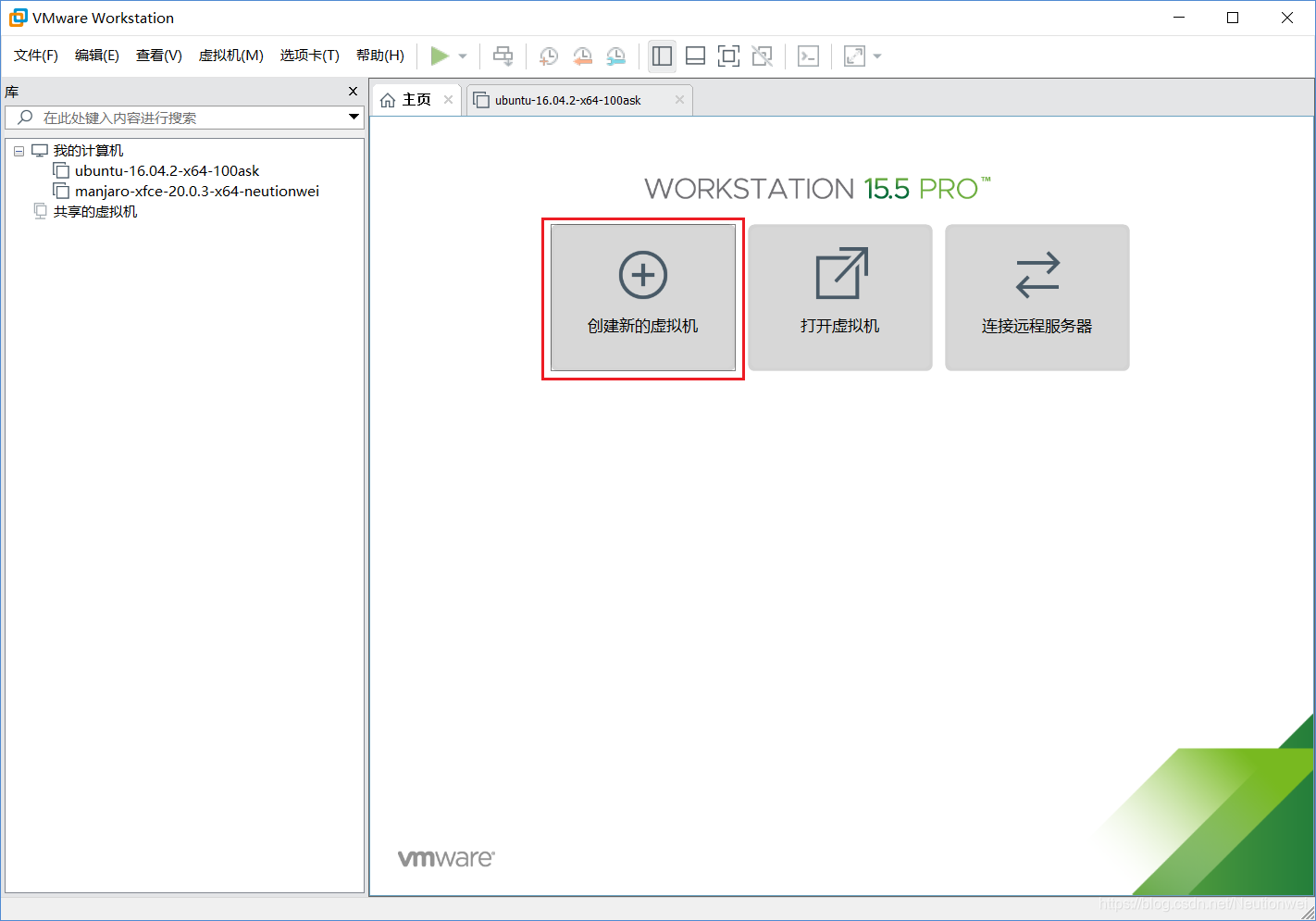
Task: Open the 帮助(H) menu
Action: point(380,56)
